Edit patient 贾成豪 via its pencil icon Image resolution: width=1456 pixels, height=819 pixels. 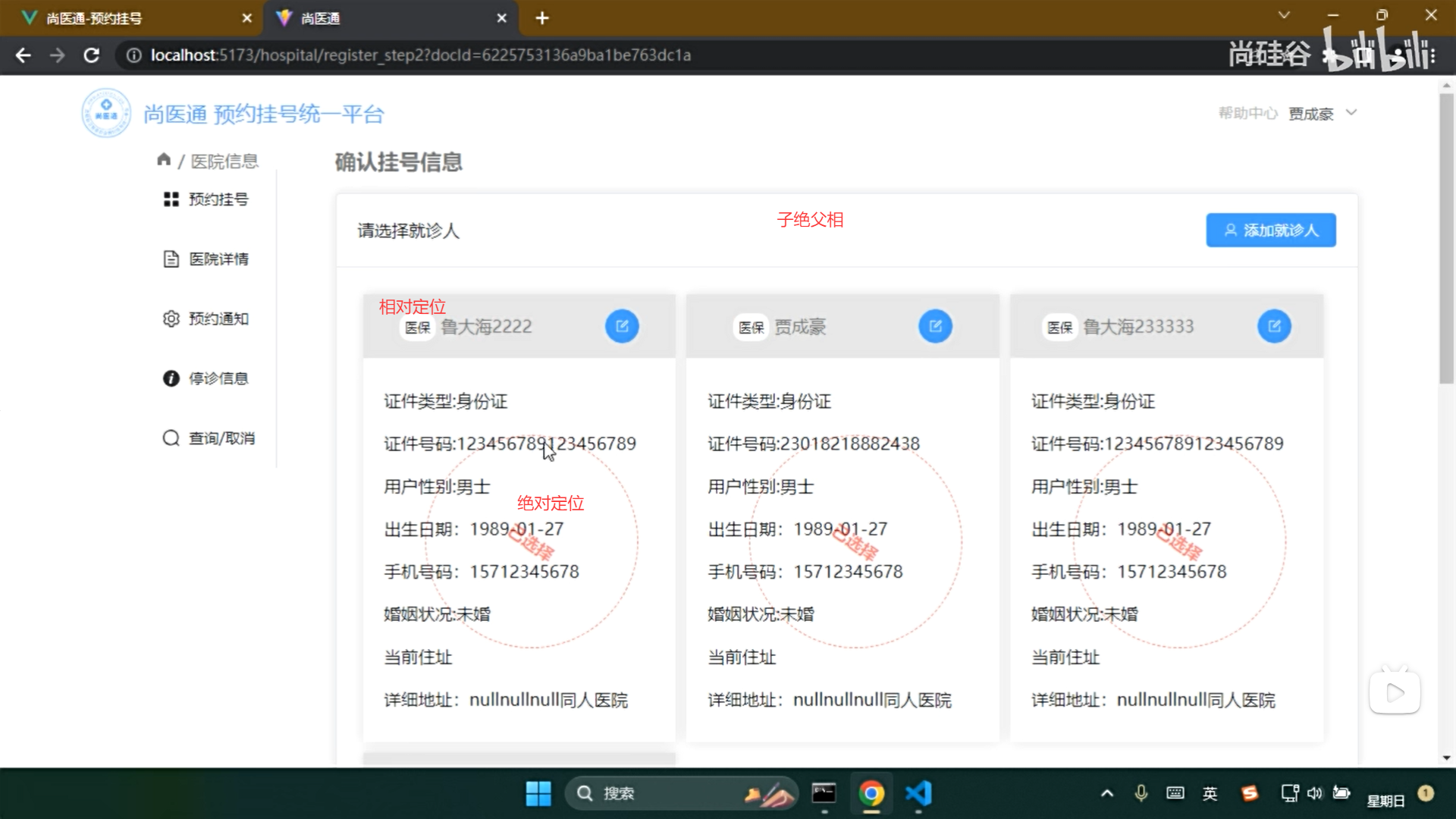[x=935, y=326]
